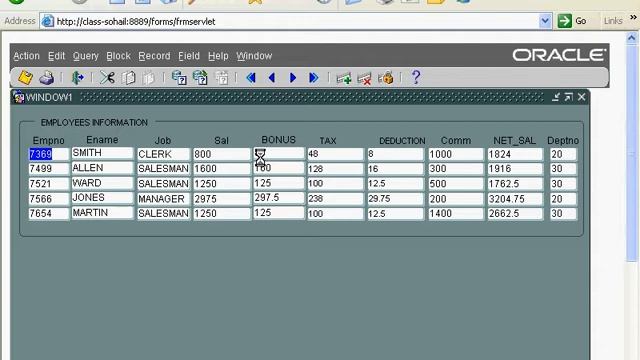
Task: Click the Ename field JONES
Action: point(102,198)
